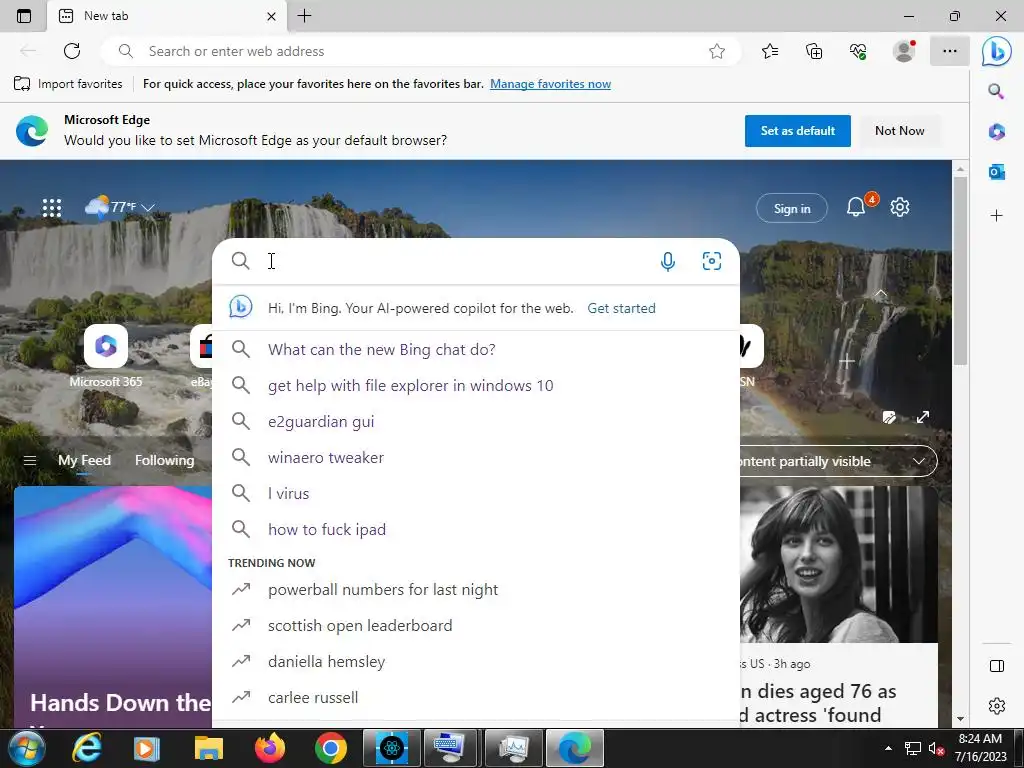Open Outlook sidebar icon
The width and height of the screenshot is (1024, 768).
(x=997, y=172)
